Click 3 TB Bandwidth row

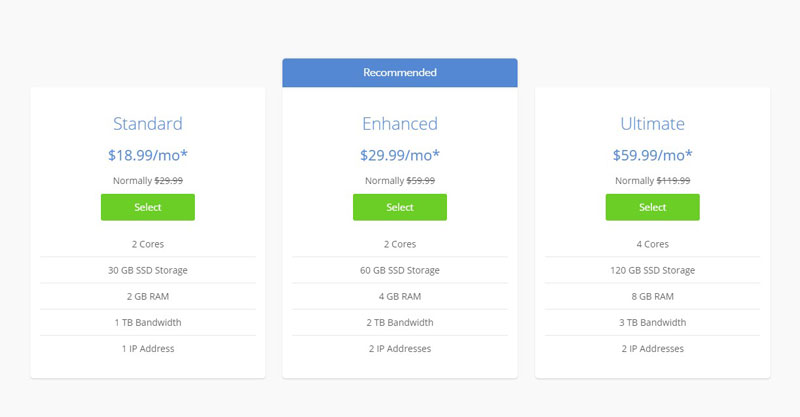[652, 322]
